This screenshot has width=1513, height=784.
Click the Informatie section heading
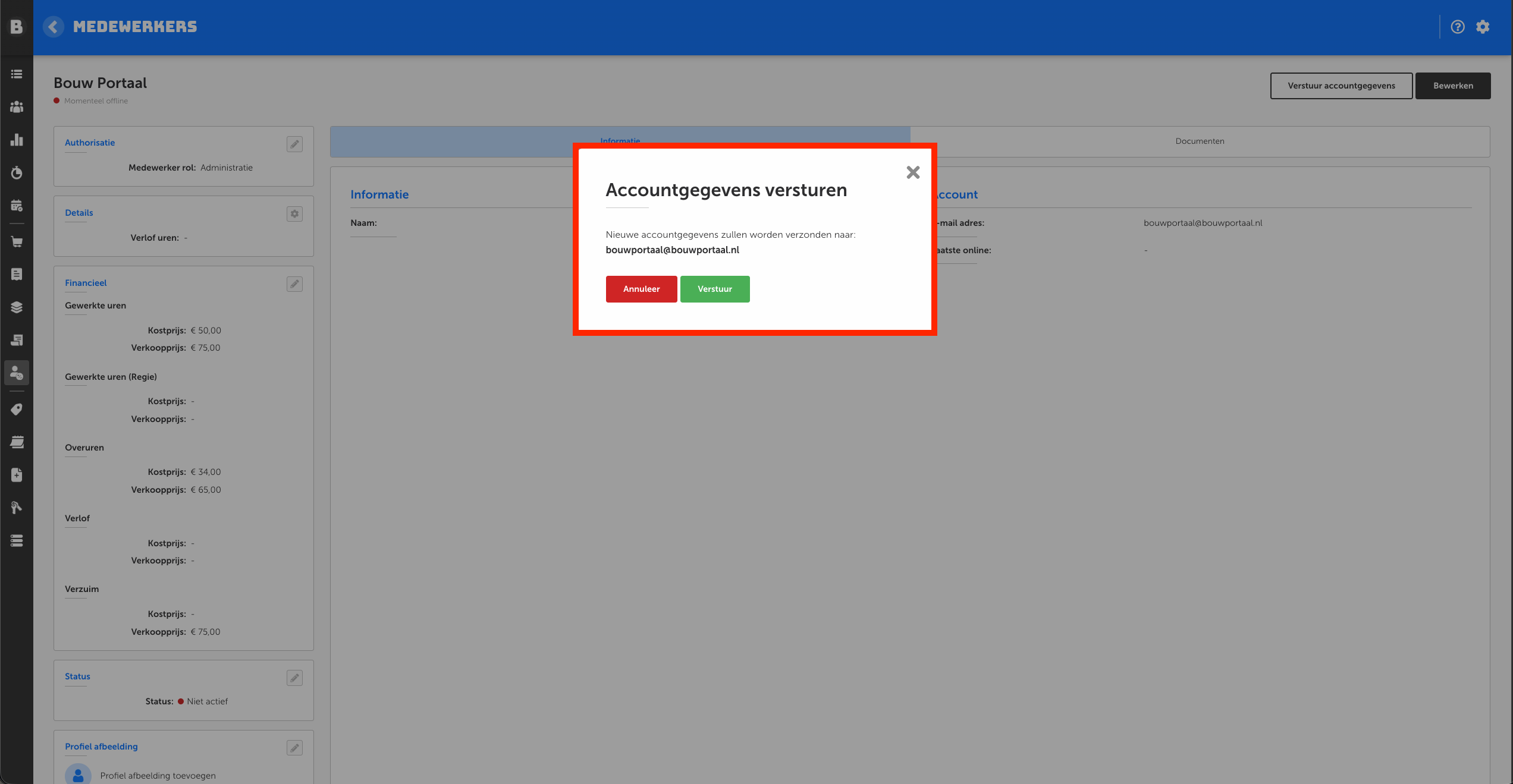pos(379,194)
